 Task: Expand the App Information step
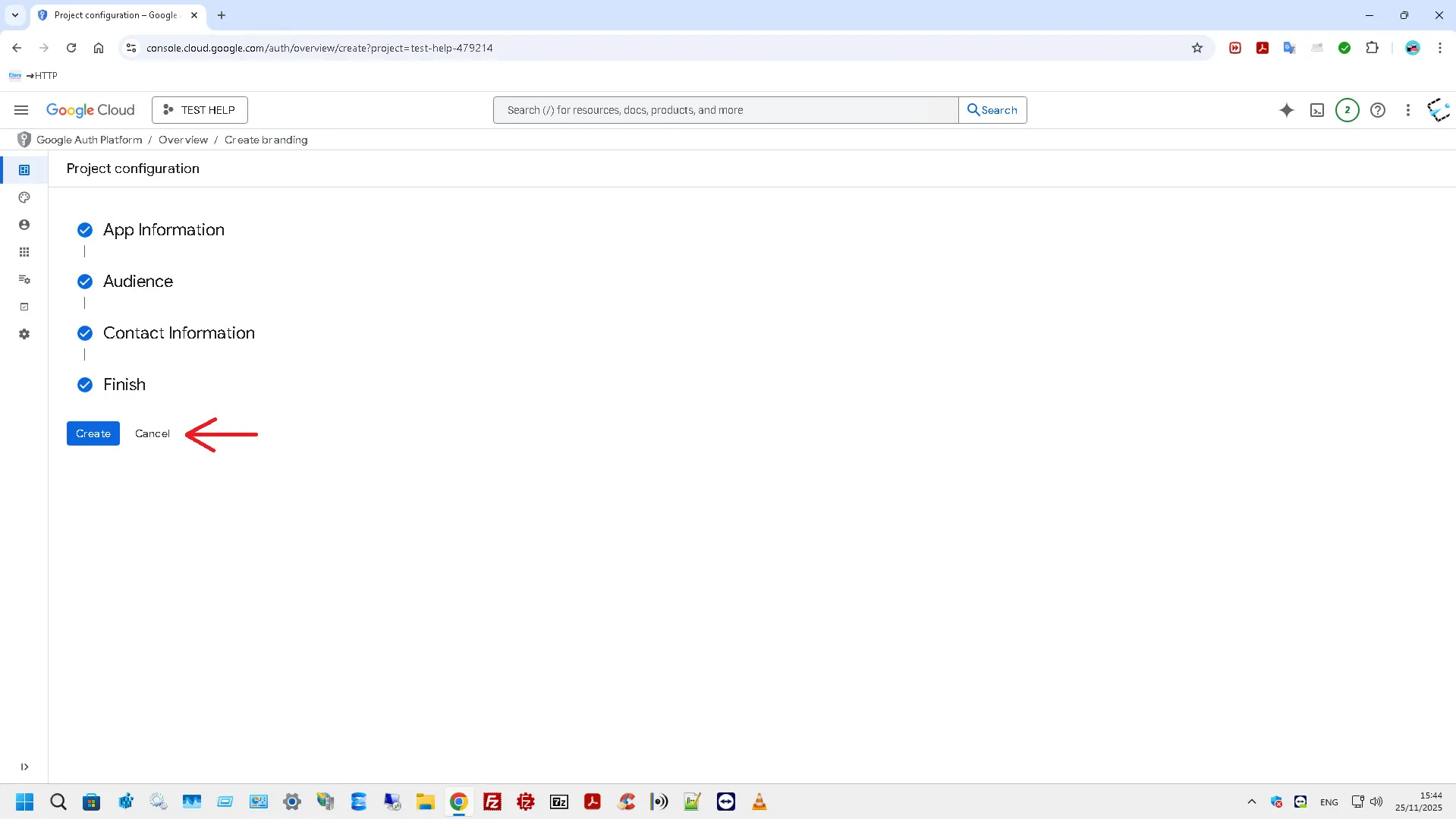coord(163,230)
